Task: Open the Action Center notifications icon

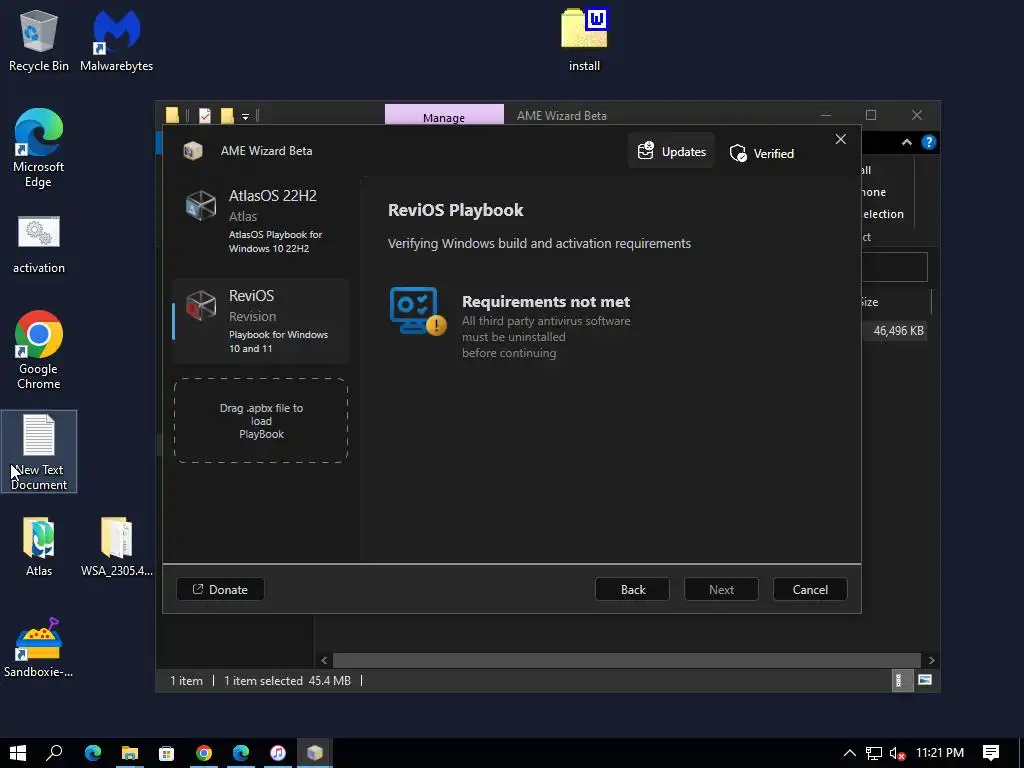Action: pyautogui.click(x=991, y=753)
